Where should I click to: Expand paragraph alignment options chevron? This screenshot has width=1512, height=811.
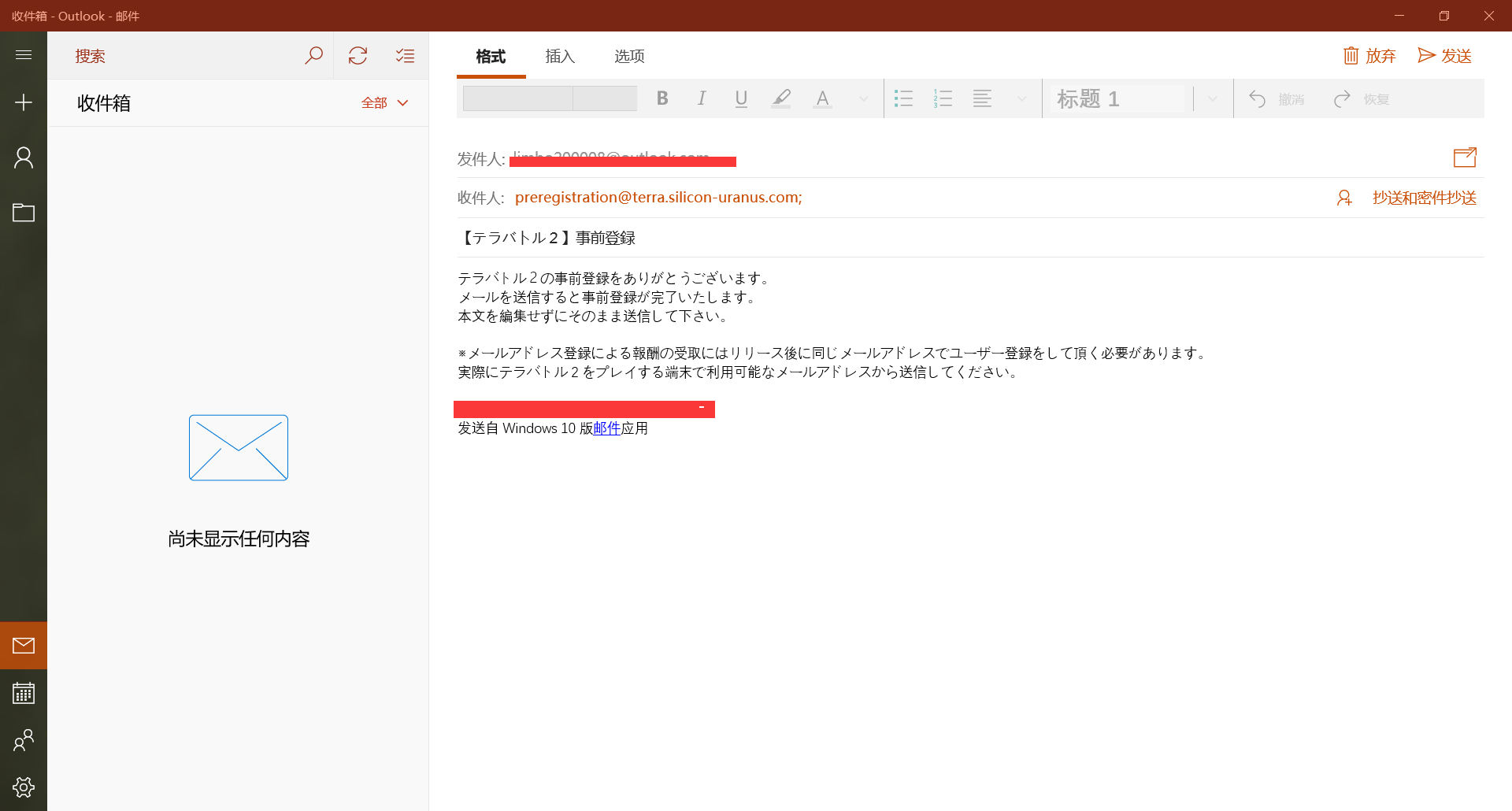[1022, 98]
